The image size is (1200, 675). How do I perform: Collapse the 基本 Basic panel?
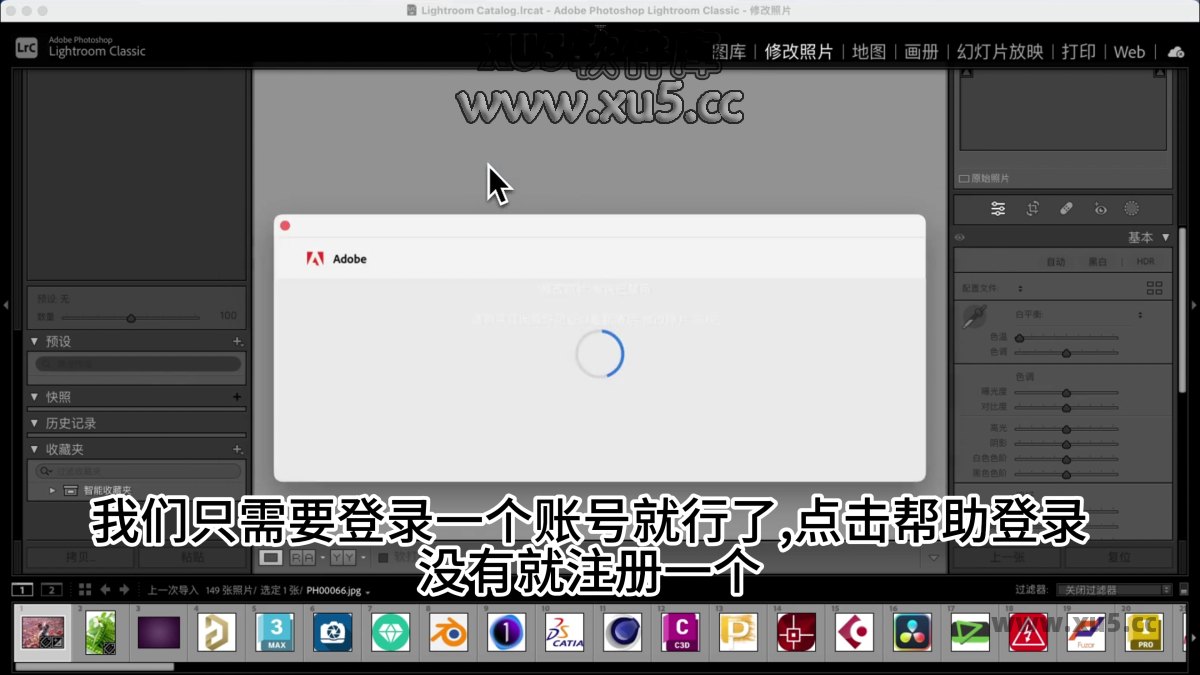pos(1166,237)
